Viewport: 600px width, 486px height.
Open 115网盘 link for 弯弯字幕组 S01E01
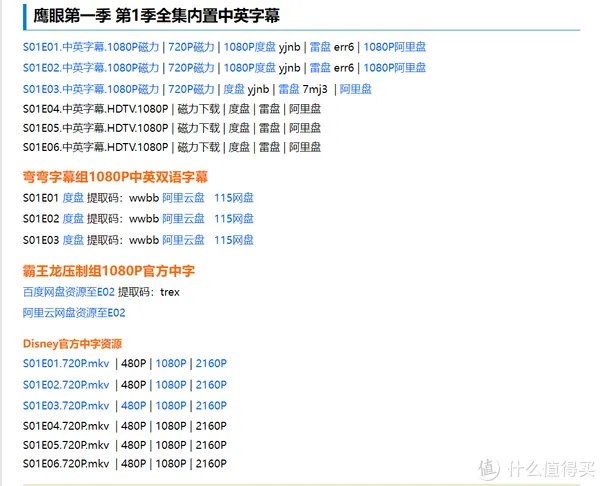click(x=234, y=198)
